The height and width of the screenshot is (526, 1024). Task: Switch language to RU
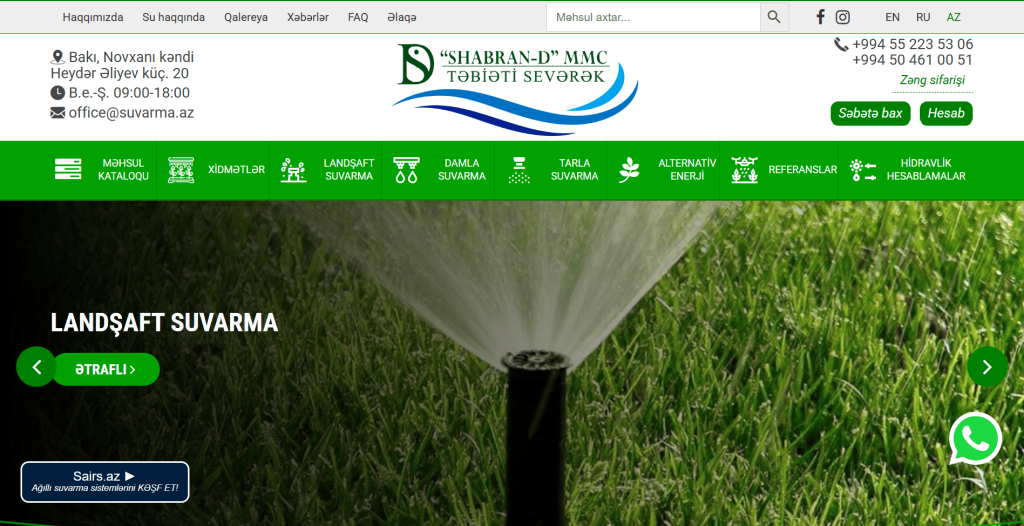(x=923, y=17)
